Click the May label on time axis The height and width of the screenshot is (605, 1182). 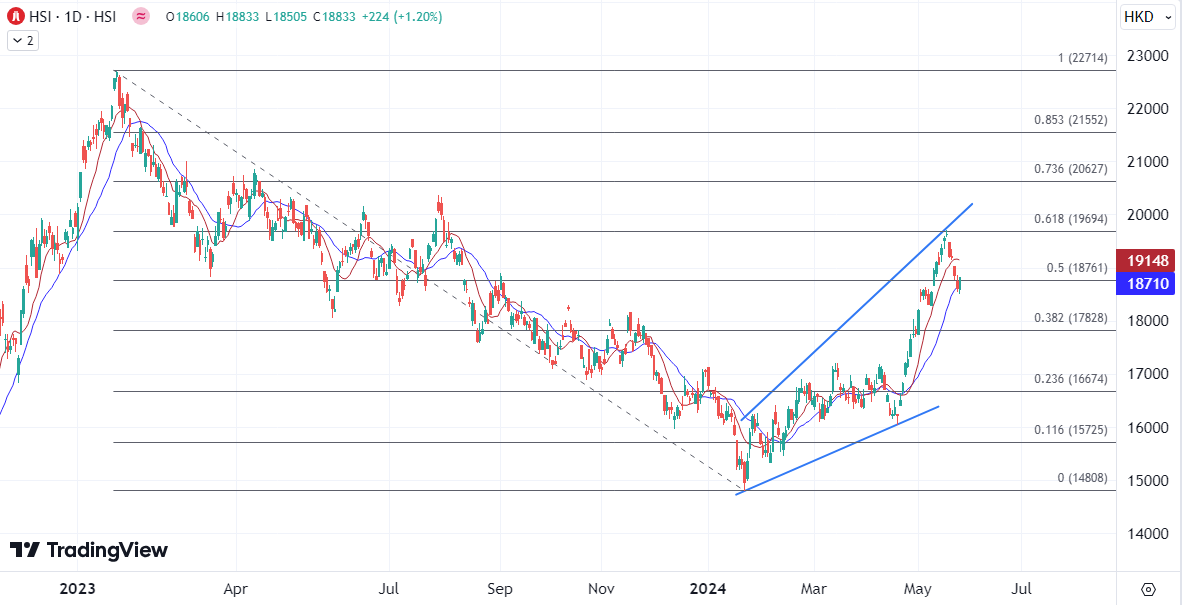(918, 588)
